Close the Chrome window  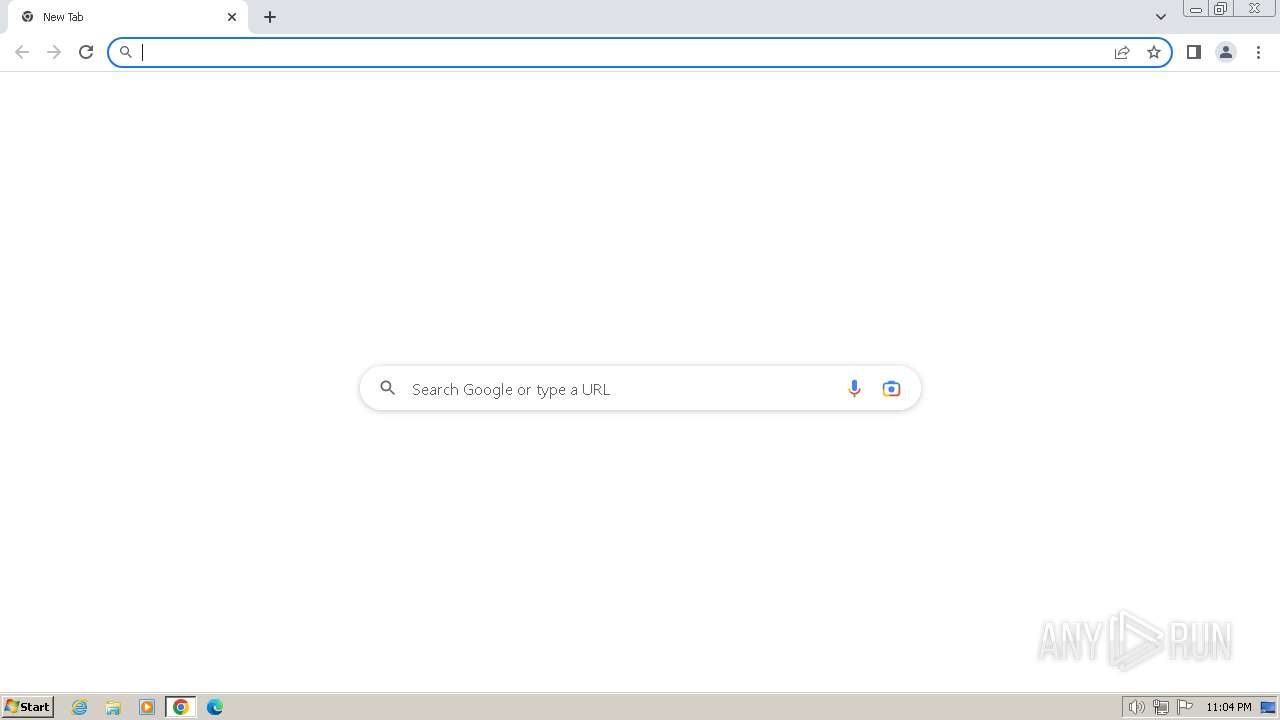click(1254, 9)
